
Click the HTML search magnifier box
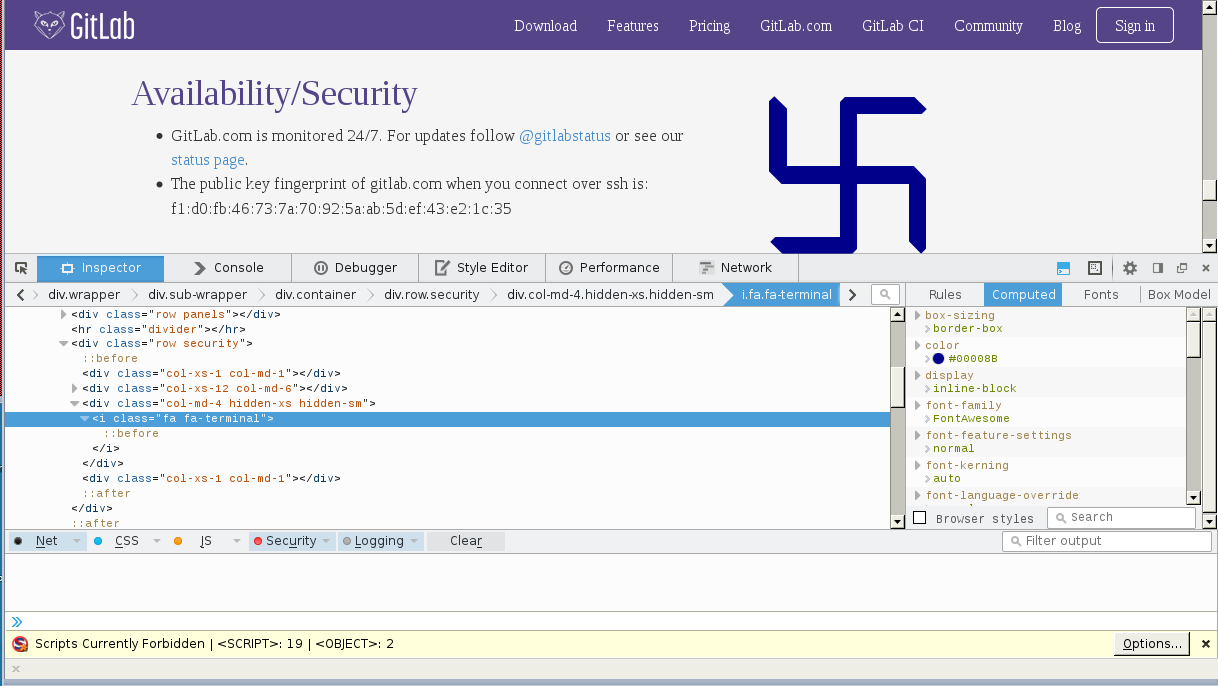[885, 294]
